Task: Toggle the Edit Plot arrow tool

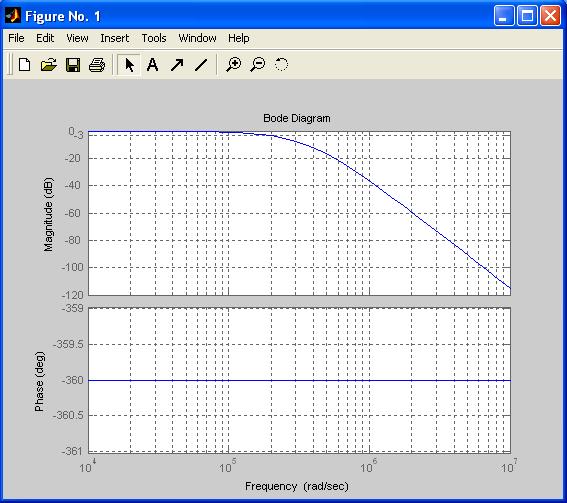Action: pos(129,65)
